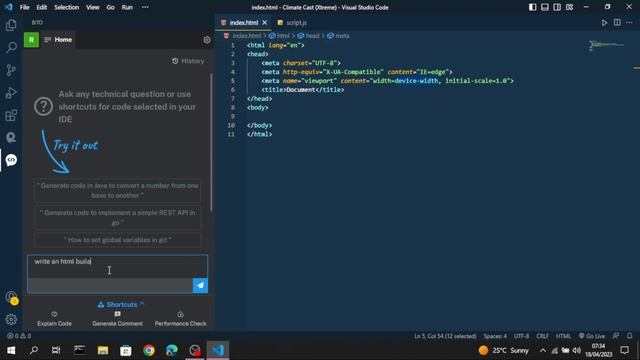Split the editor to the right
The image size is (640, 360).
point(617,23)
